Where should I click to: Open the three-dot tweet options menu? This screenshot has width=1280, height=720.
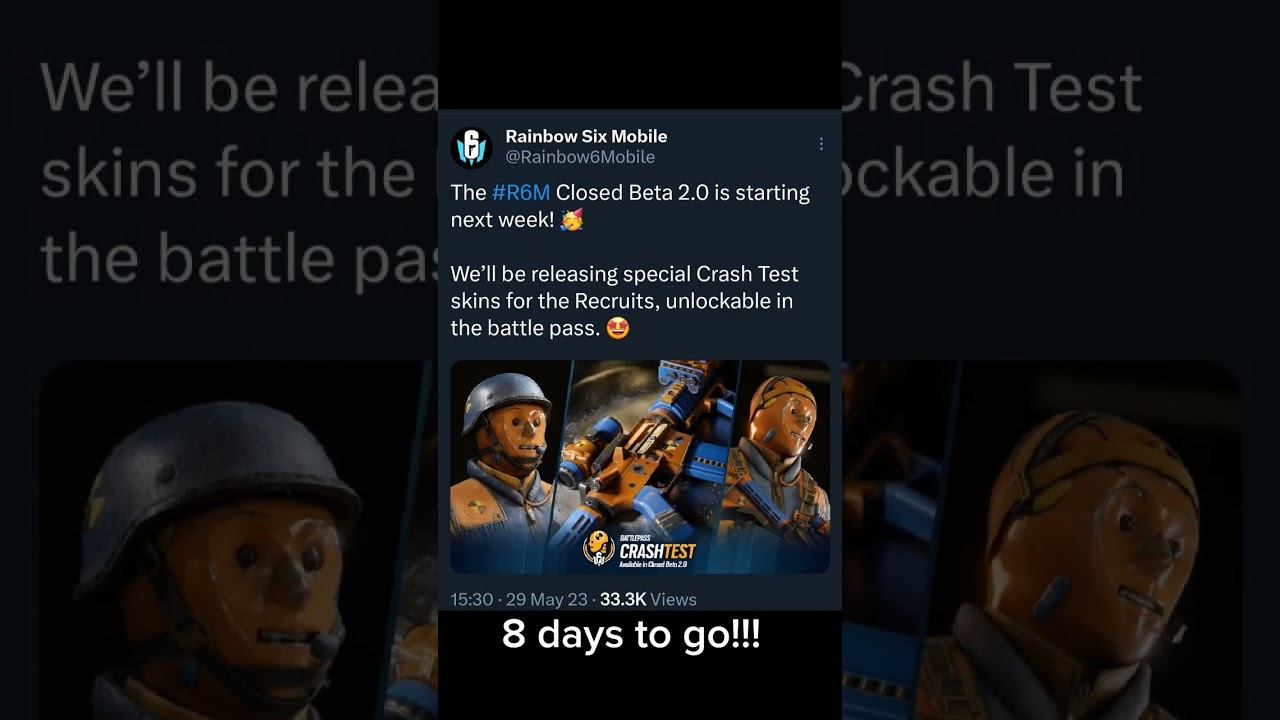click(x=821, y=144)
